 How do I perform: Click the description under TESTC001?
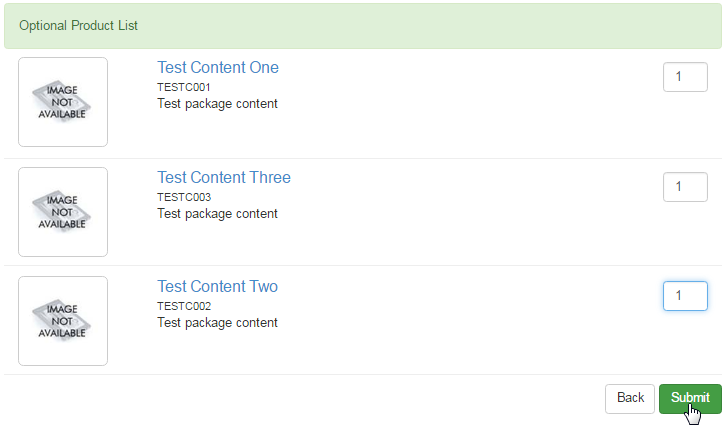tap(217, 104)
